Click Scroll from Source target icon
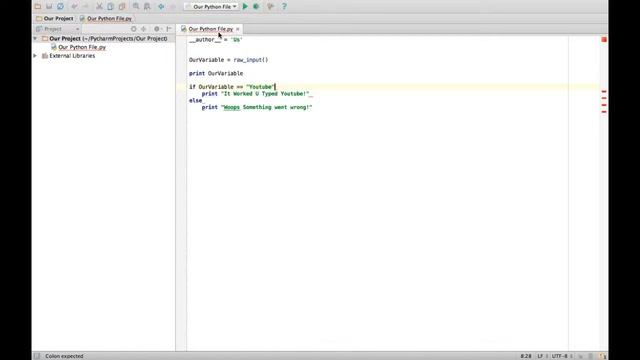 click(x=133, y=29)
